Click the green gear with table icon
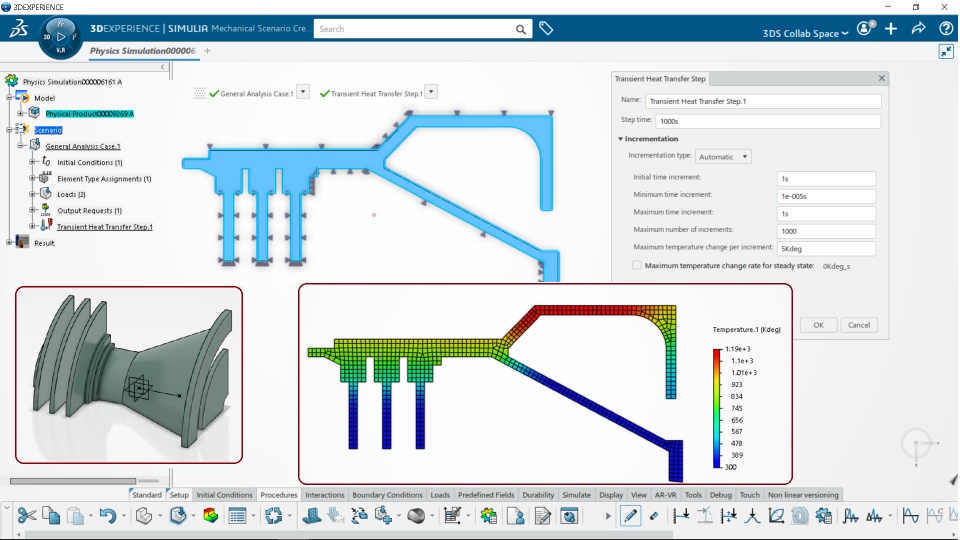Screen dimensions: 960x540 point(488,516)
